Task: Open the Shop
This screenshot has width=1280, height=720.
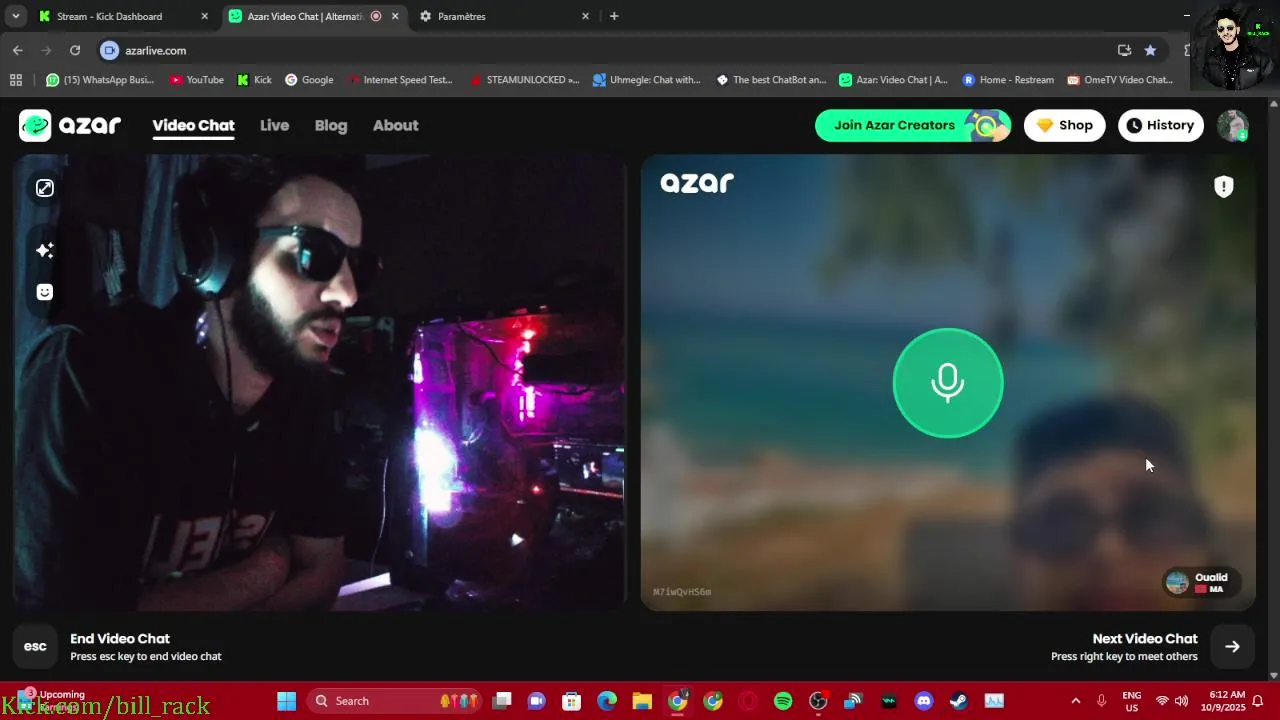Action: point(1064,125)
